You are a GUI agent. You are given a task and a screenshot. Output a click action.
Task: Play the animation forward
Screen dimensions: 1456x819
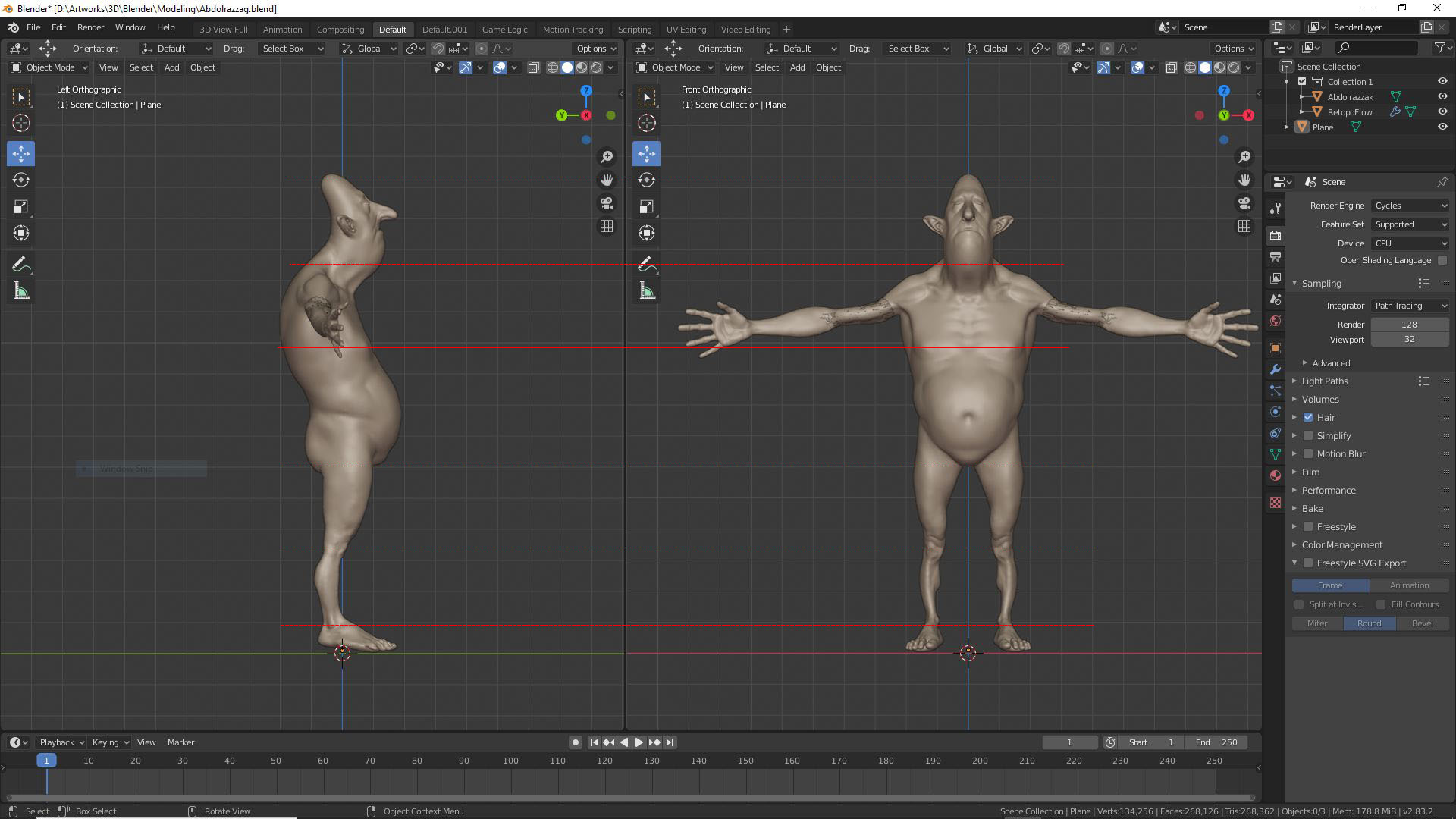tap(639, 742)
